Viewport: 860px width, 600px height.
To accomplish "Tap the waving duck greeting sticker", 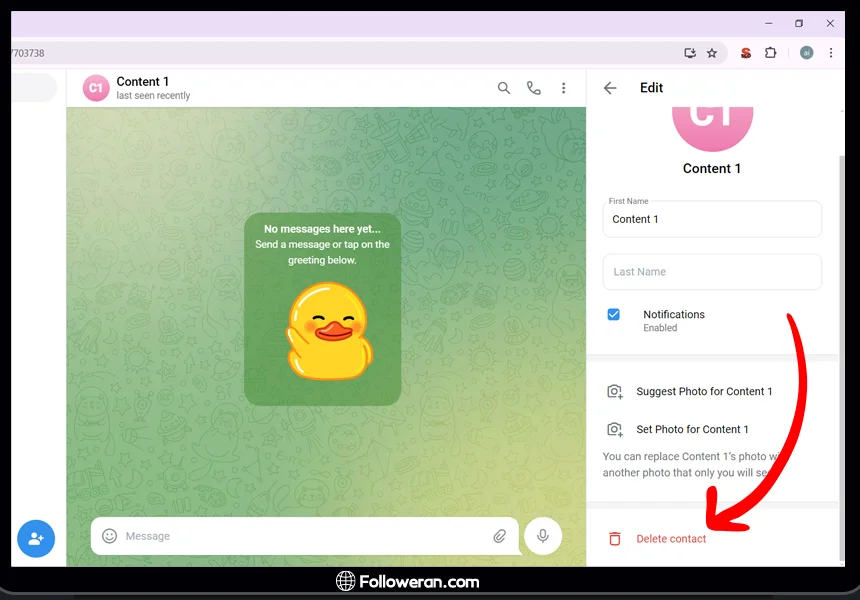I will coord(323,331).
